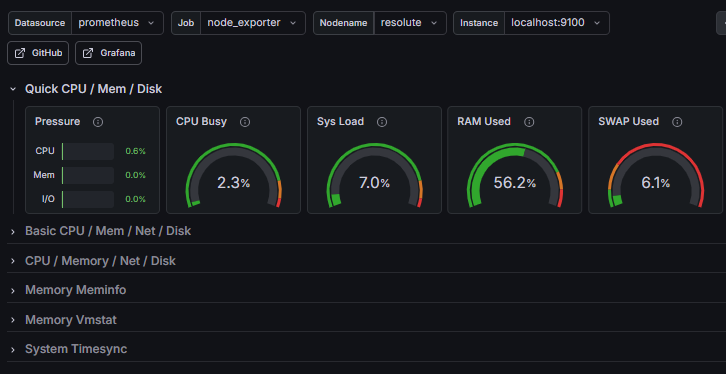Click the Mem pressure bar gauge
This screenshot has height=374, width=726.
point(88,175)
